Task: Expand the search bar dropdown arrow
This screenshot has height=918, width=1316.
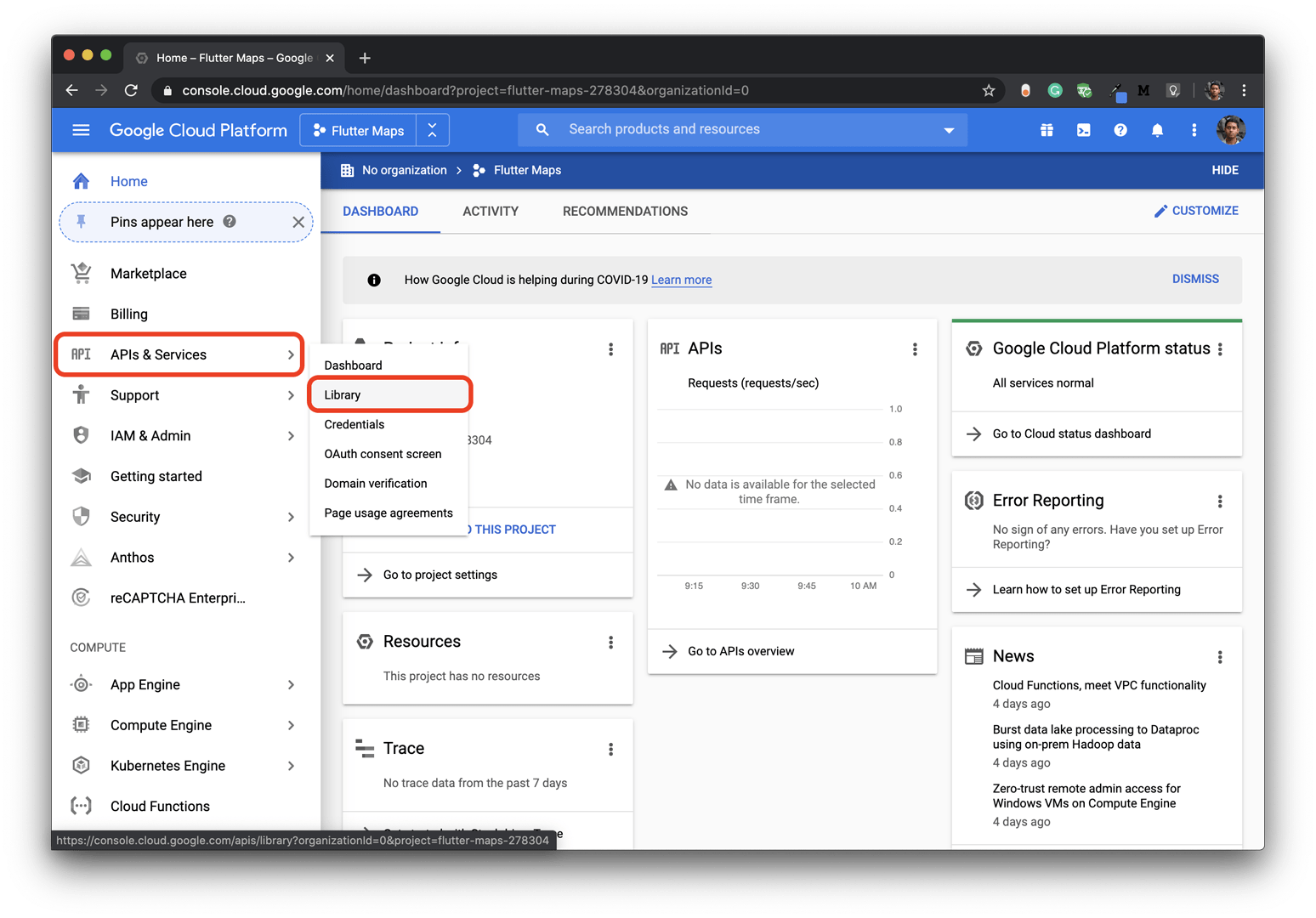Action: pos(949,130)
